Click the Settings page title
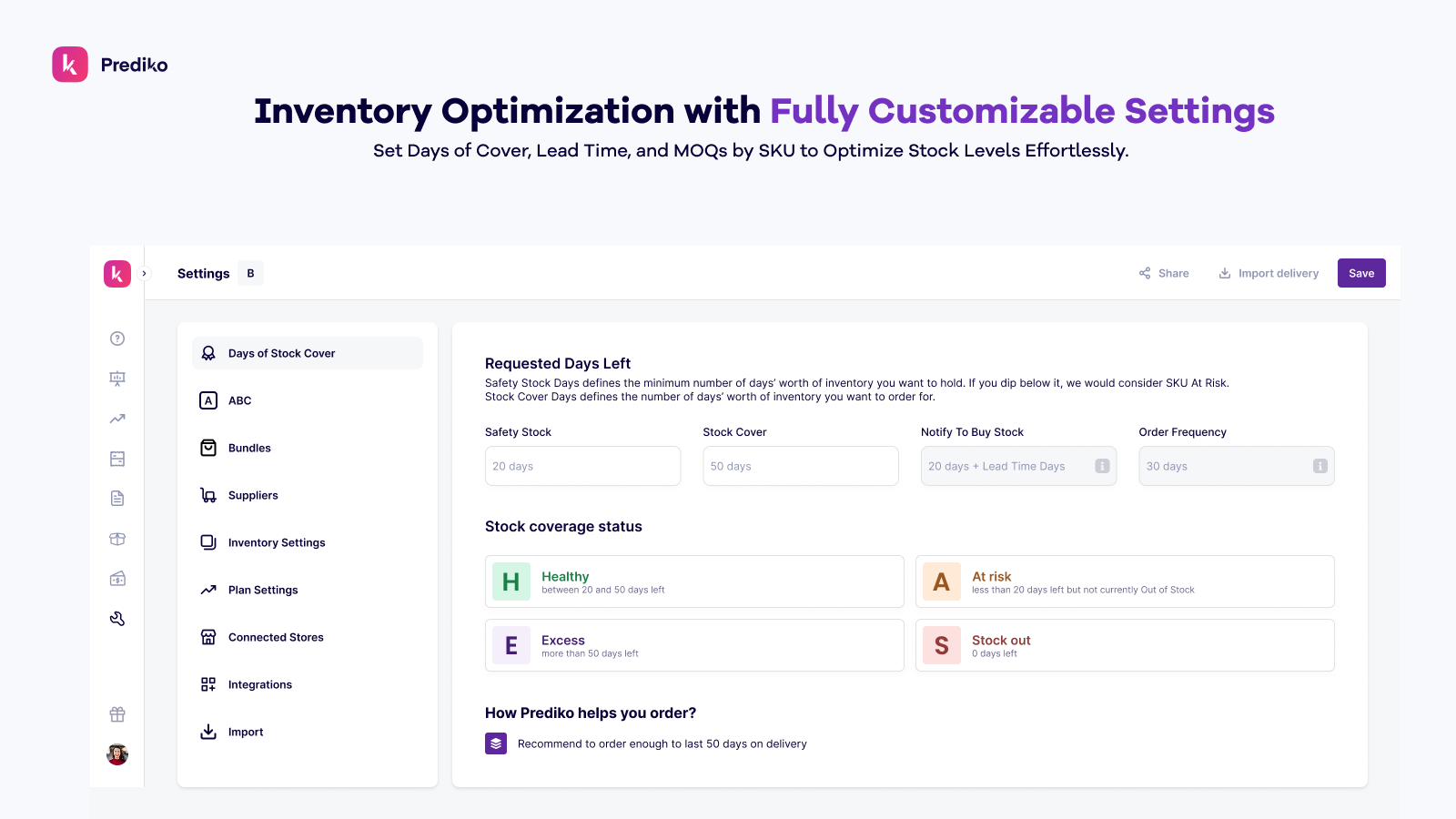1456x819 pixels. 204,273
